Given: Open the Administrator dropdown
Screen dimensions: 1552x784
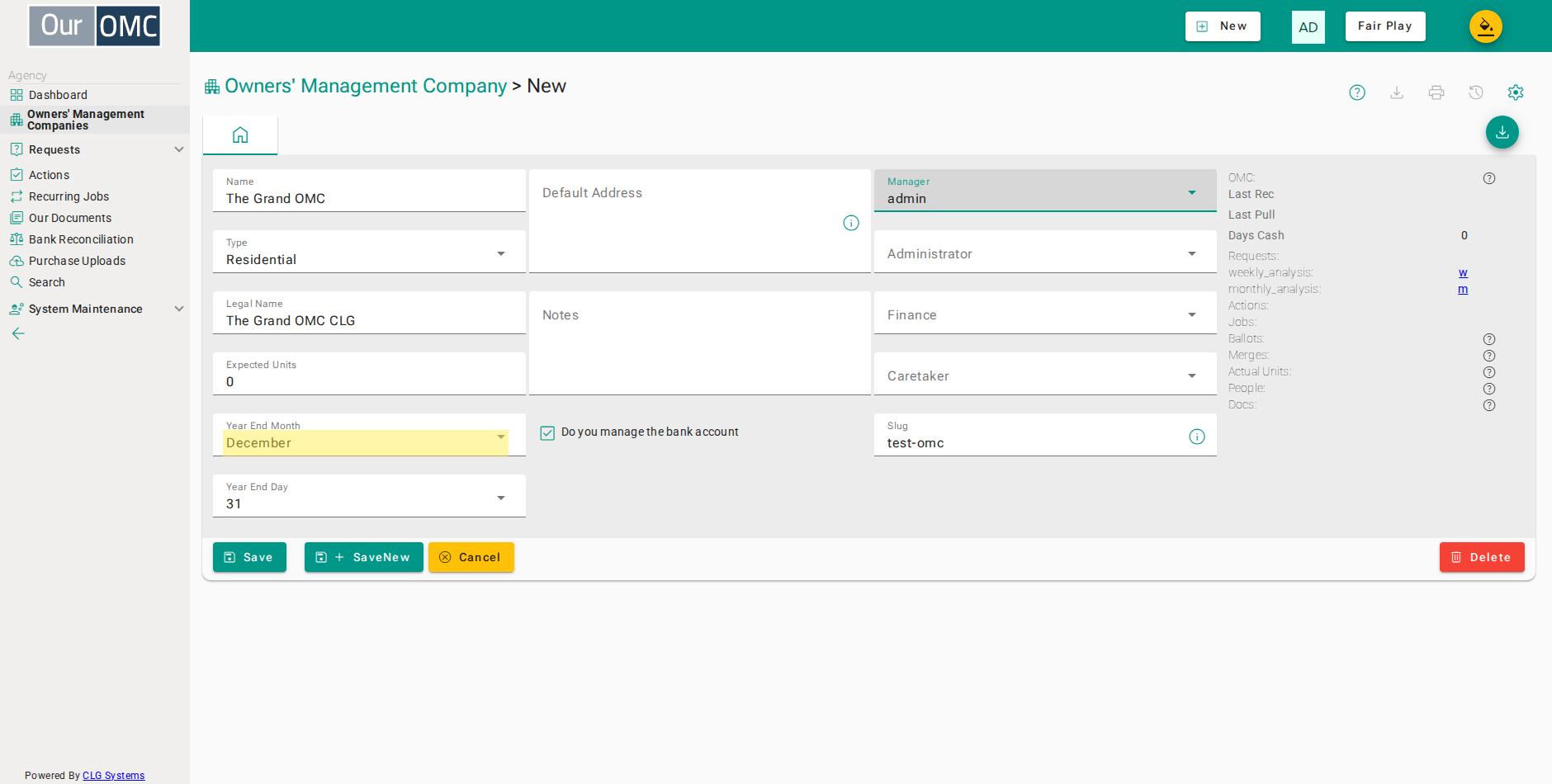Looking at the screenshot, I should pos(1045,252).
